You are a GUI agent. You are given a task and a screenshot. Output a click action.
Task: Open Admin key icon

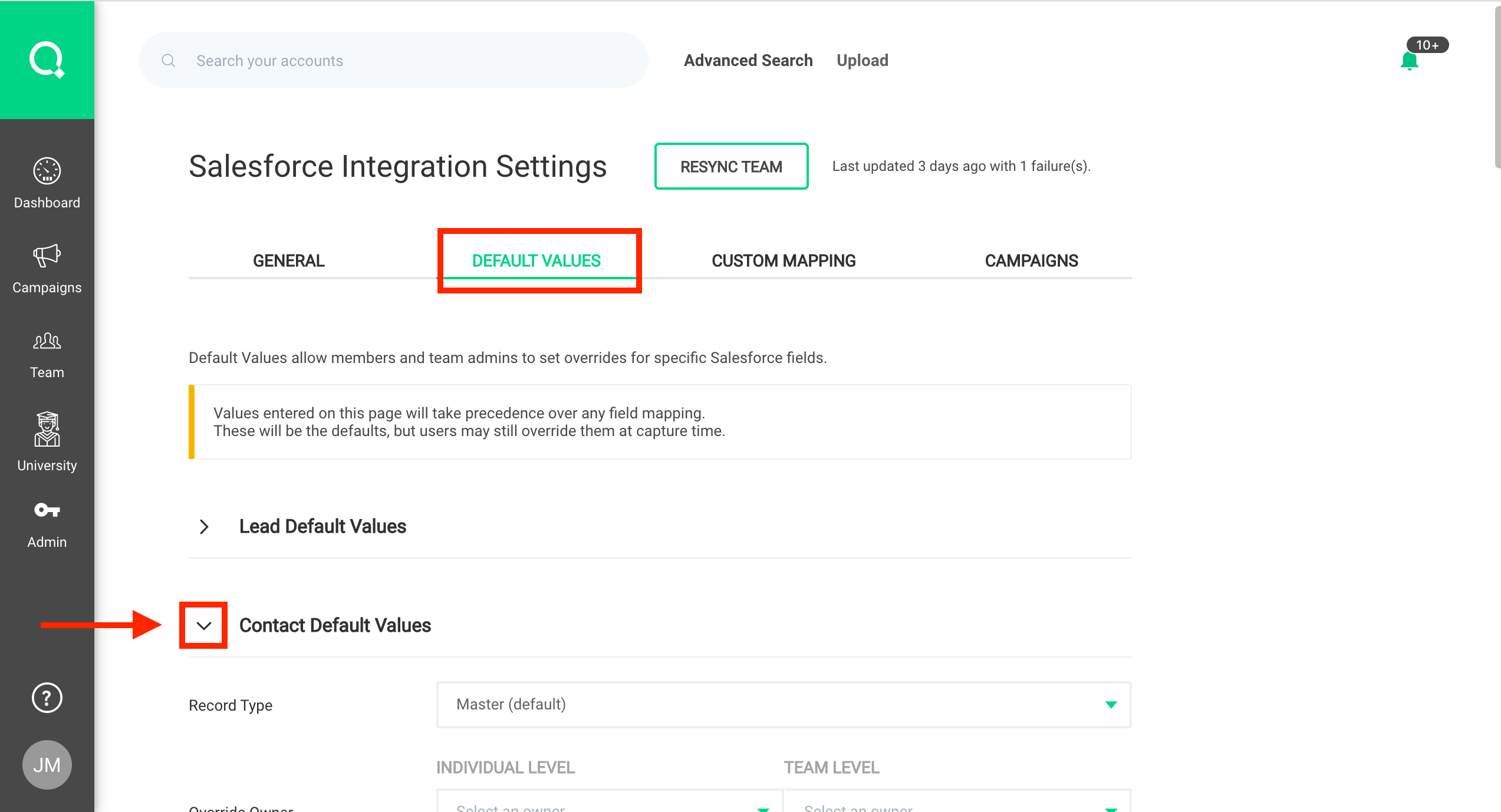[x=47, y=510]
